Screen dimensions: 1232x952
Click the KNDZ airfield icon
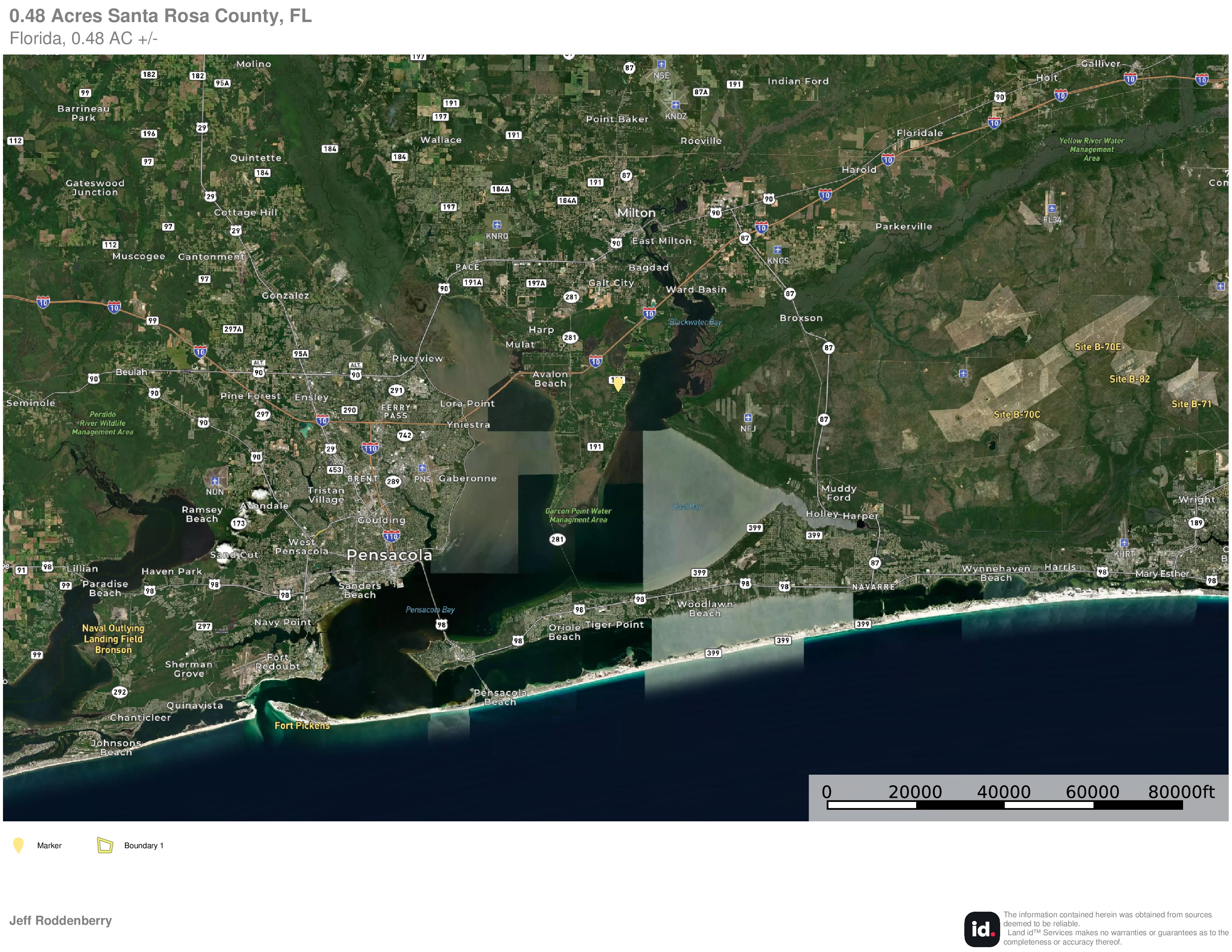click(675, 105)
